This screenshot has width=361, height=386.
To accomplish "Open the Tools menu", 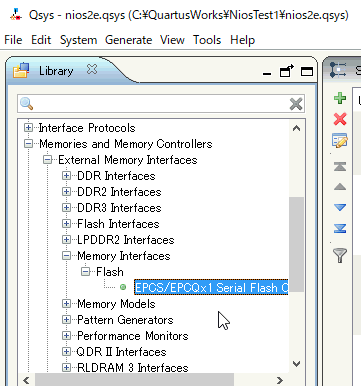I will 207,40.
